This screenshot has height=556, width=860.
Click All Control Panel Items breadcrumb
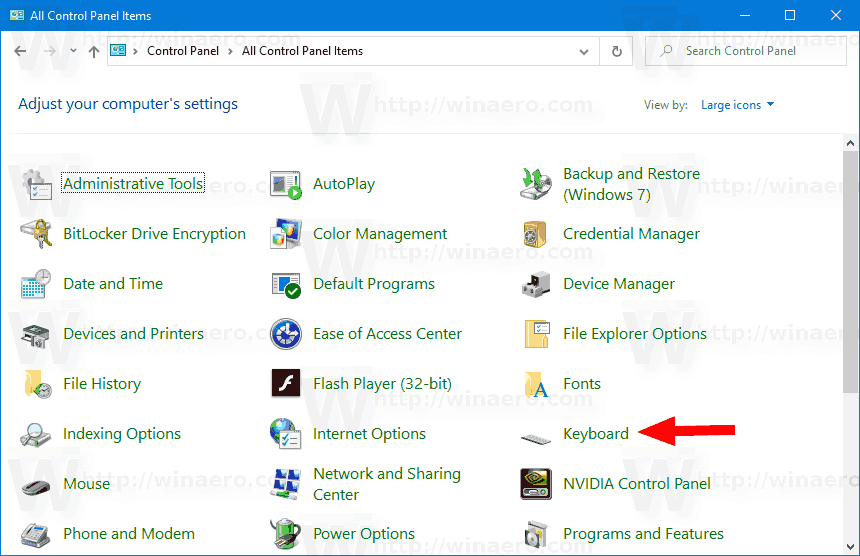tap(302, 51)
